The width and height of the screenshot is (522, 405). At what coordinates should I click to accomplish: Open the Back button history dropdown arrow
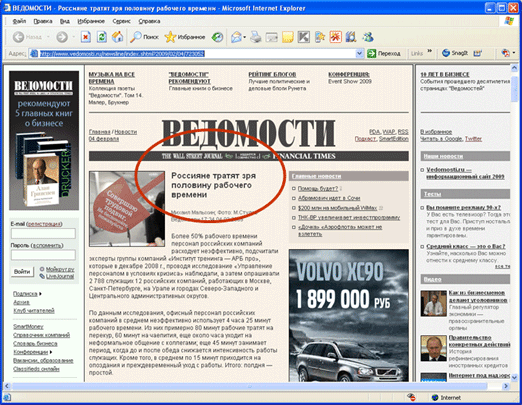click(48, 37)
